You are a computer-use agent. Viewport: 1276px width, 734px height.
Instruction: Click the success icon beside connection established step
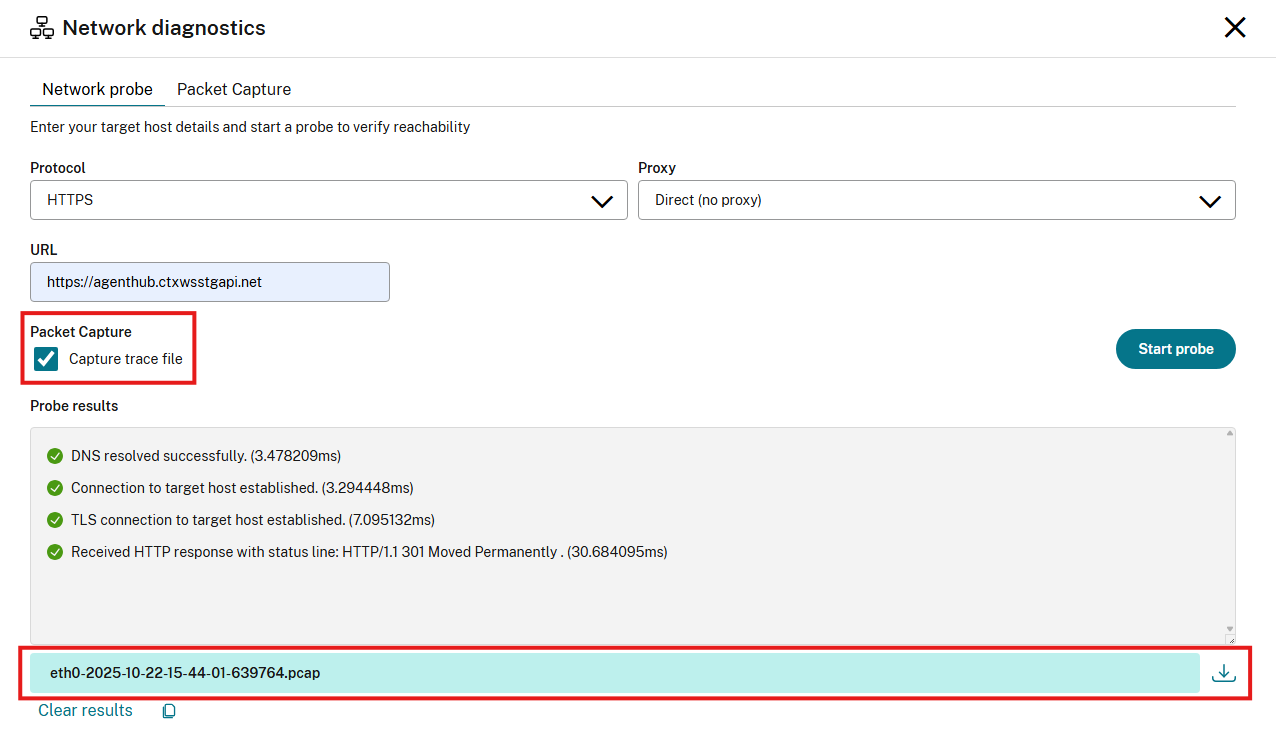pos(55,487)
